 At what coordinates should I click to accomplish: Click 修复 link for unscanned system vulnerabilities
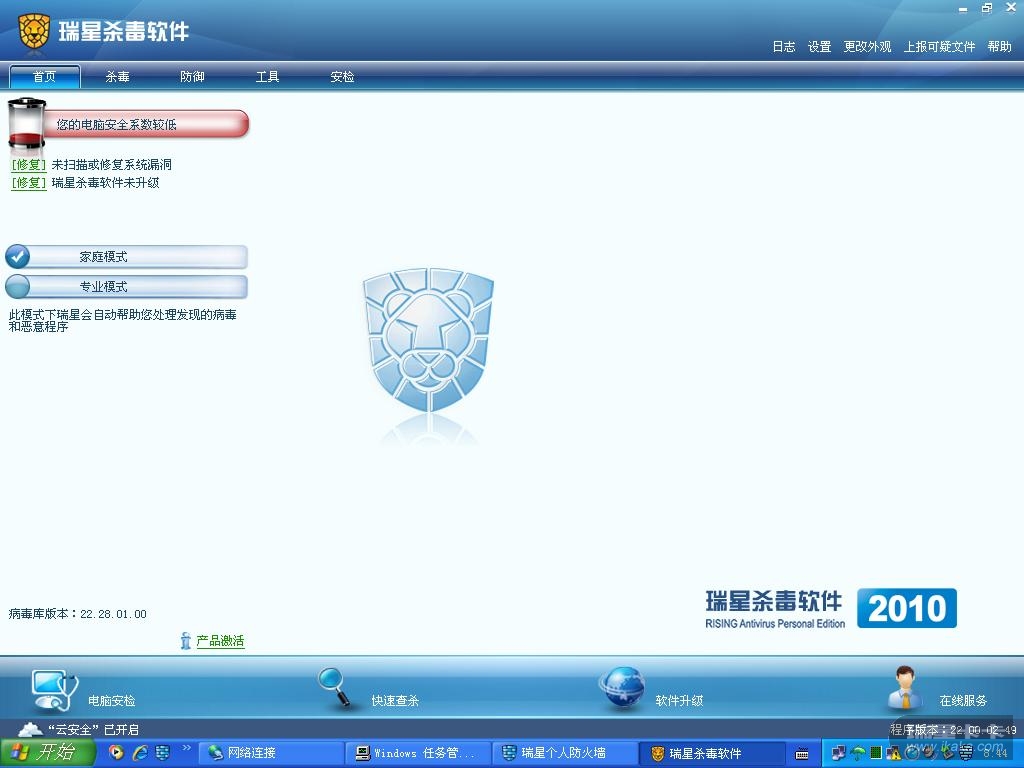pyautogui.click(x=29, y=165)
